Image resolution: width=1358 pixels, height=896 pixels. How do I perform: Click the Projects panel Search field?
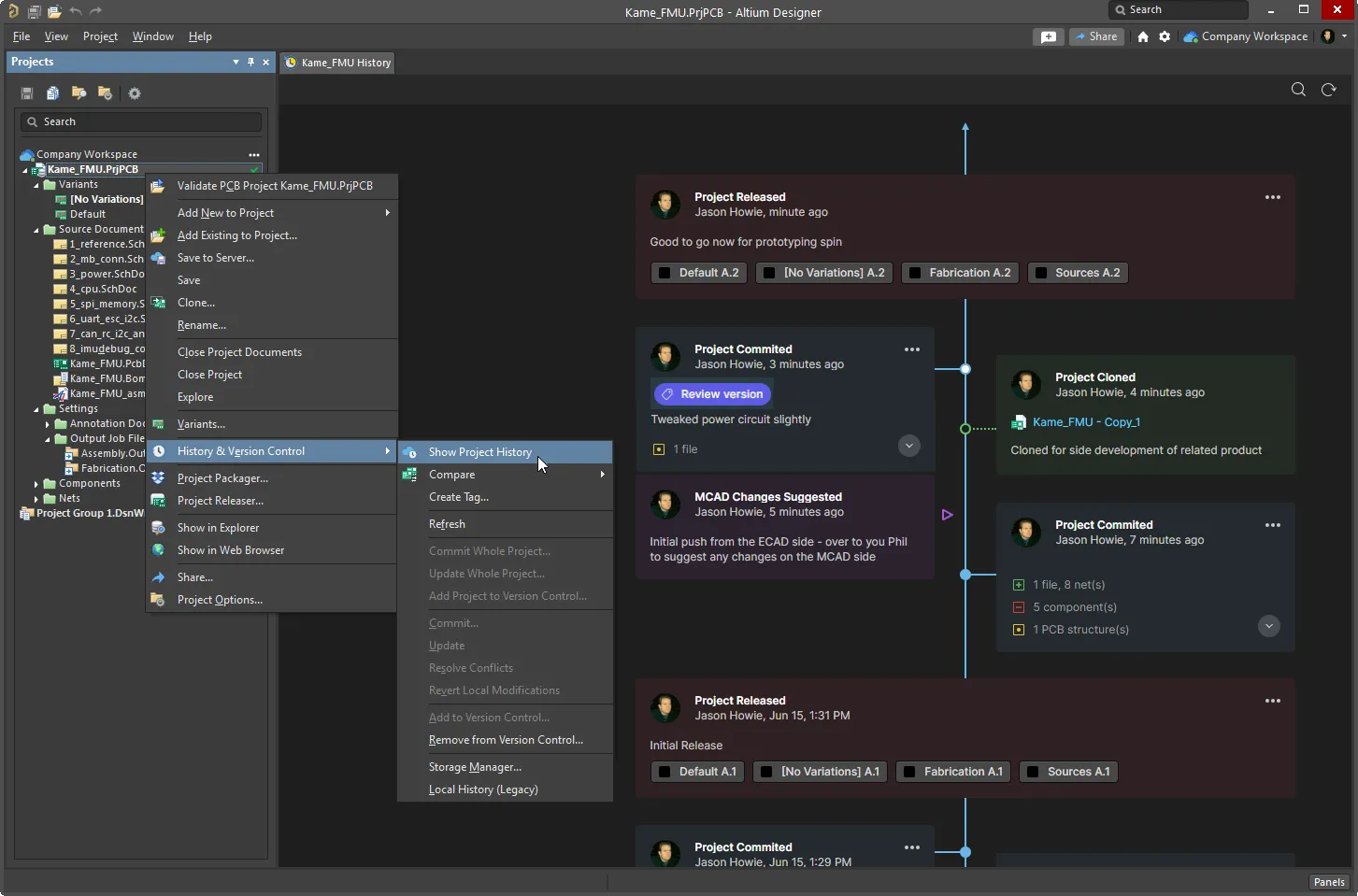[x=141, y=121]
